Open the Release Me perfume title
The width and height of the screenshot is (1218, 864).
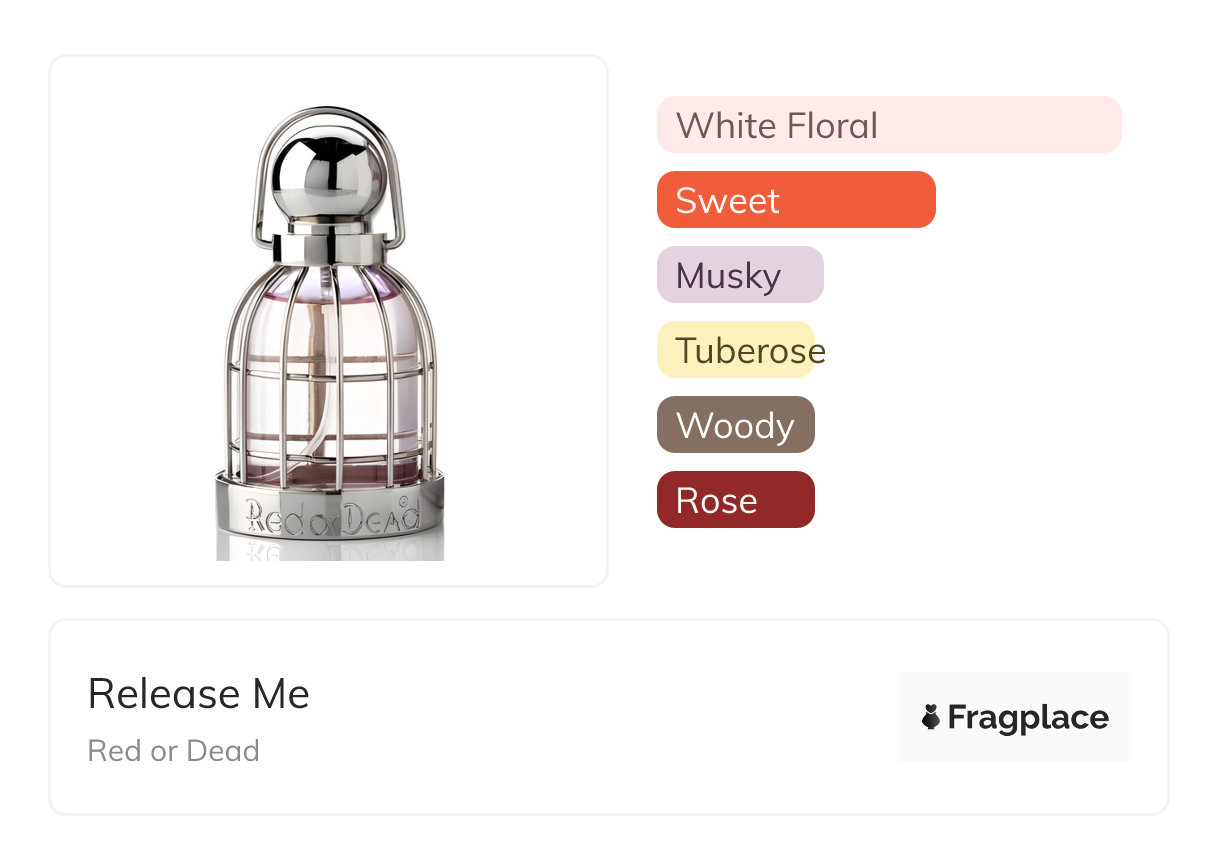click(198, 694)
